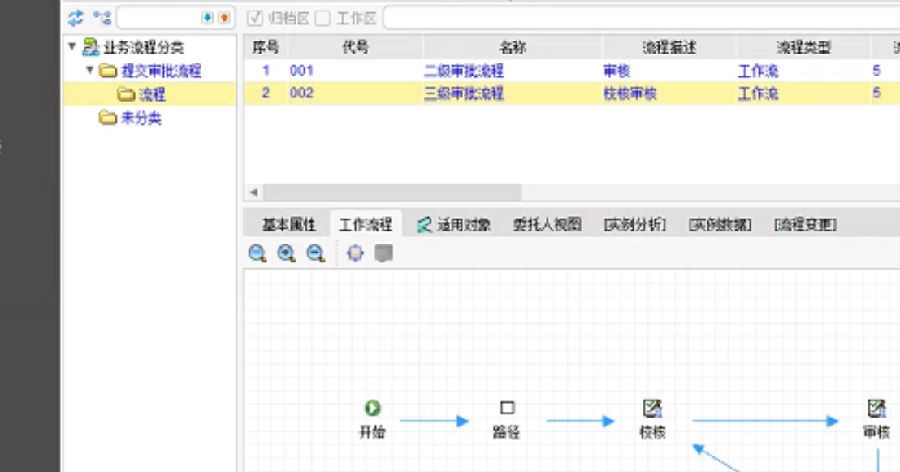Viewport: 900px width, 472px height.
Task: Click the tree structure icon in the toolbar
Action: tap(101, 17)
